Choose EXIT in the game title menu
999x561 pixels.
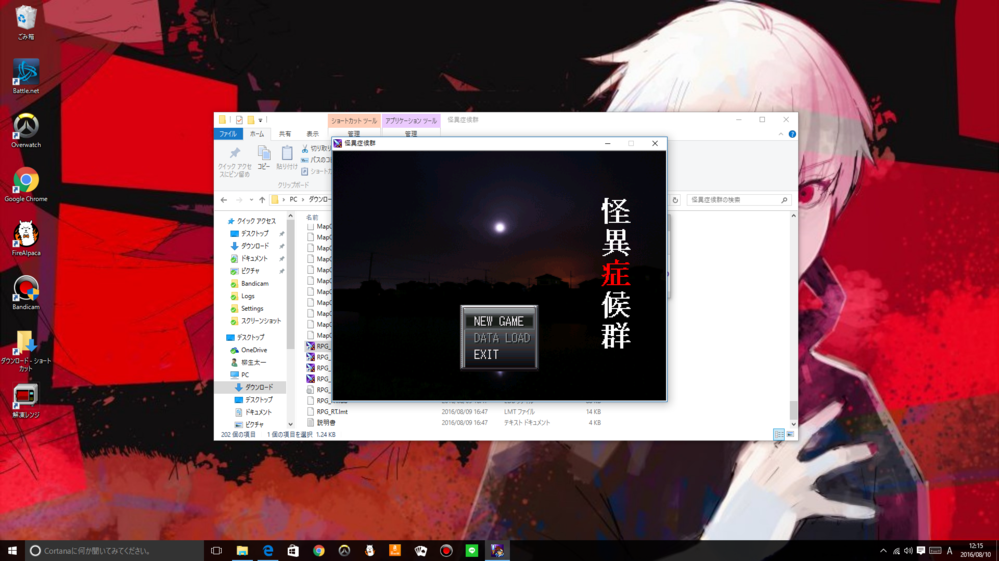point(486,355)
